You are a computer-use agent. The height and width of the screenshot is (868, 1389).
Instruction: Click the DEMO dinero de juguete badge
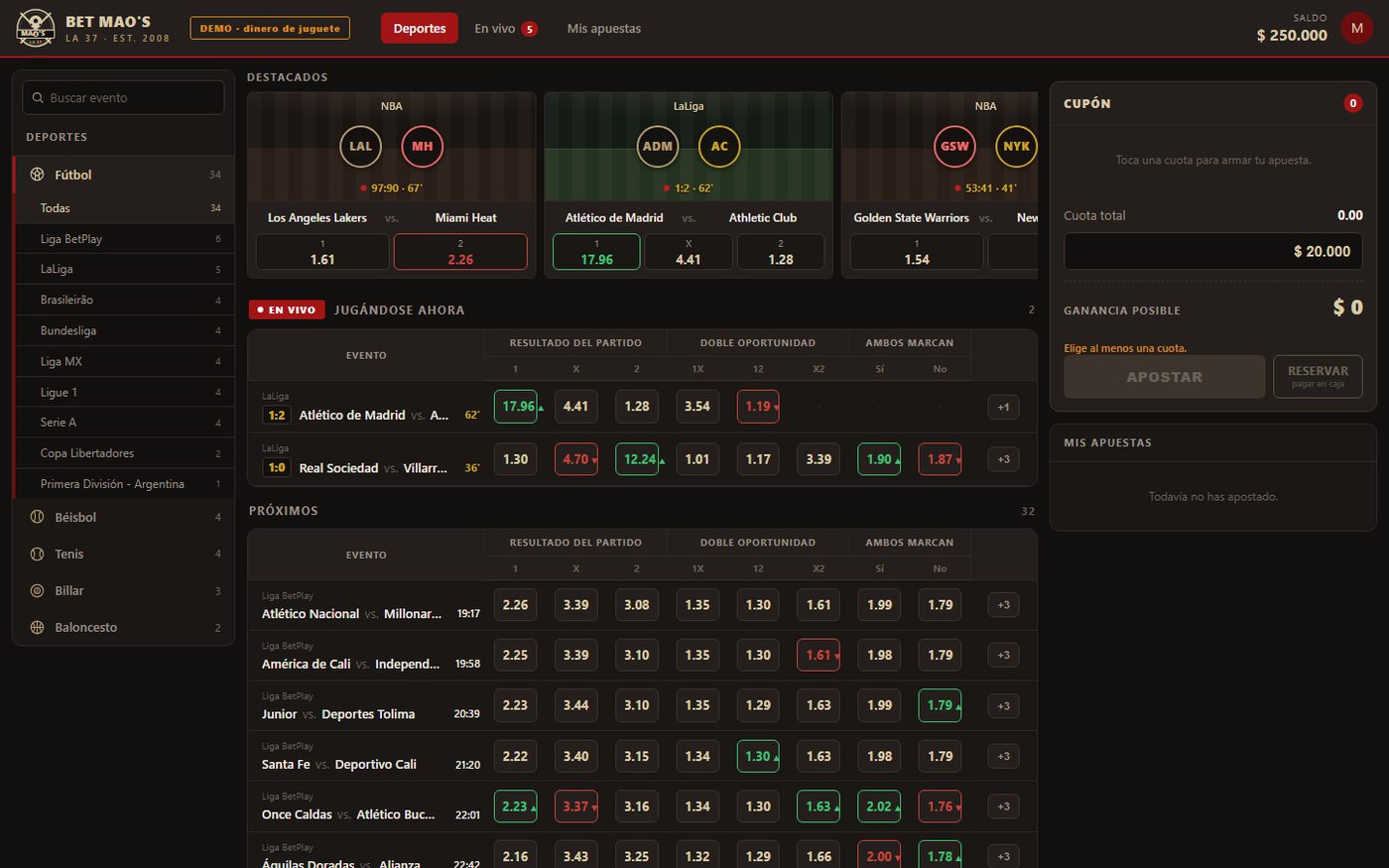[270, 28]
